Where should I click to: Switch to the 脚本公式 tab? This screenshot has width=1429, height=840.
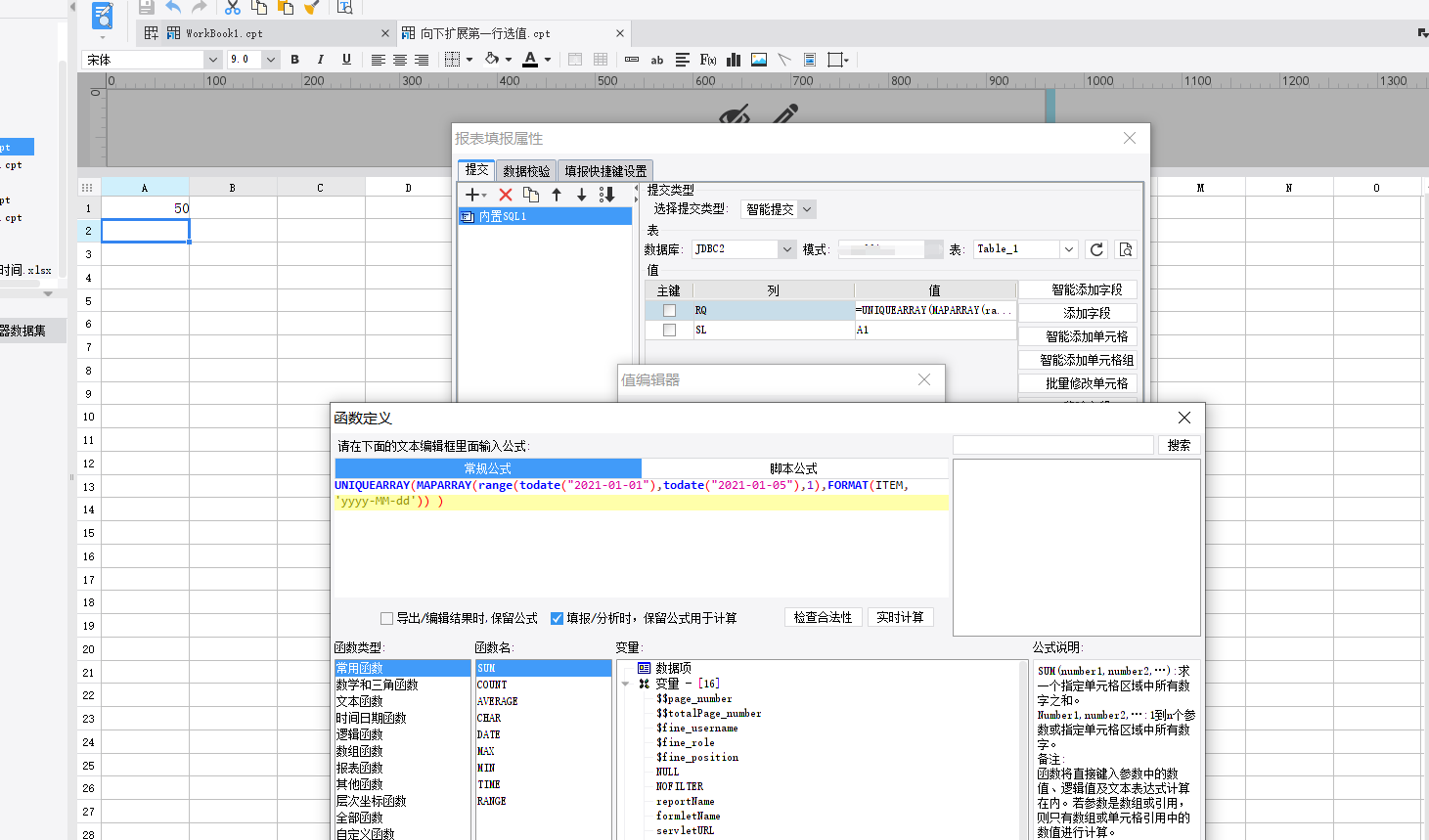coord(793,468)
